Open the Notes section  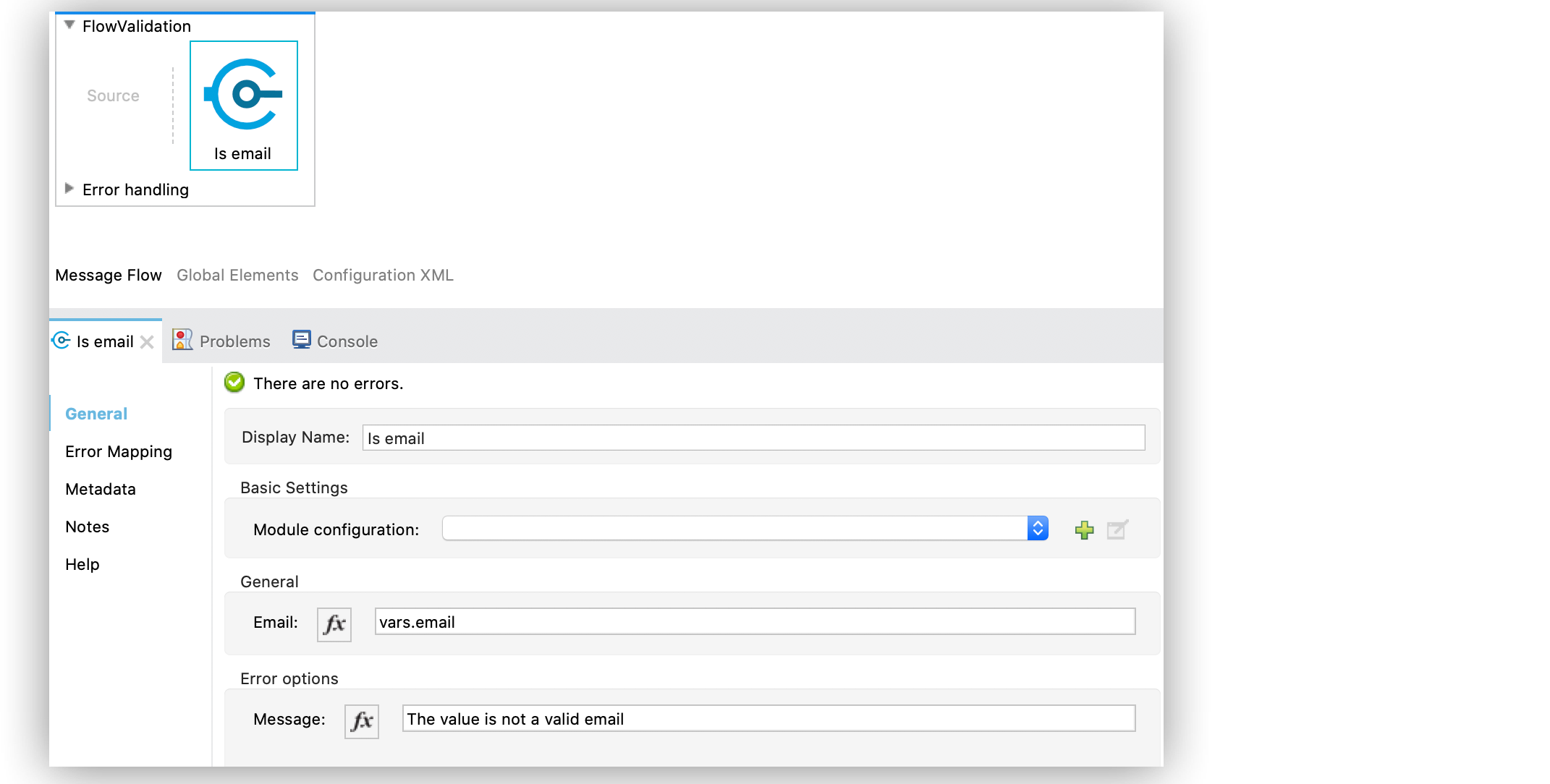point(87,527)
